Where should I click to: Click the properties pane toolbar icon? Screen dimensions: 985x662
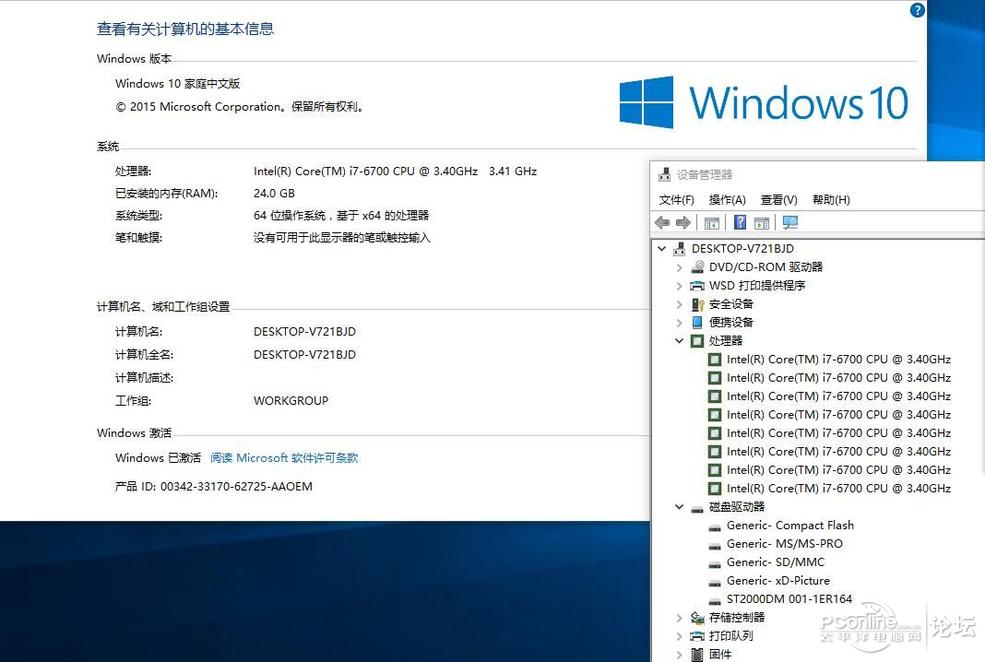762,223
